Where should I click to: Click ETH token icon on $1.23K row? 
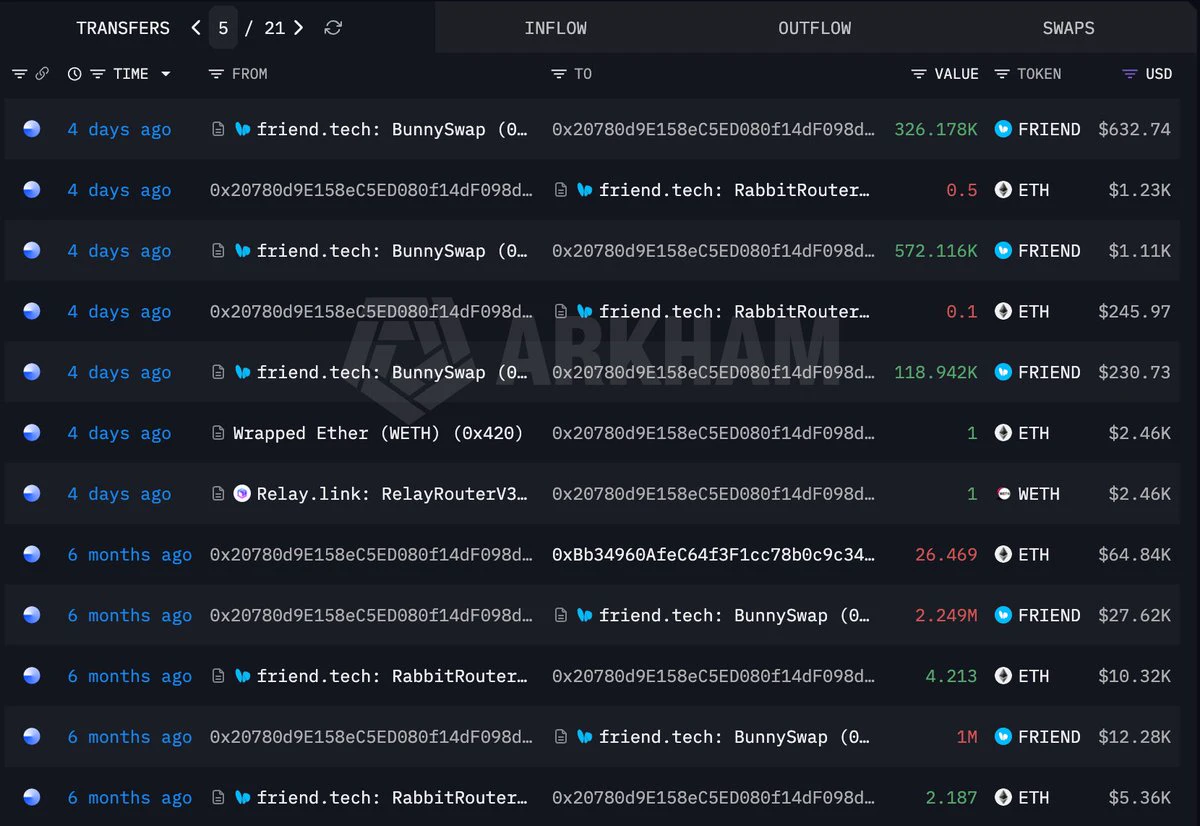click(x=1003, y=190)
